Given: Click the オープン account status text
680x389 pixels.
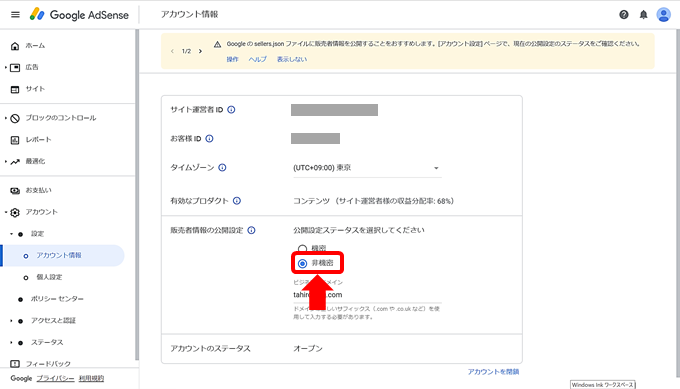Looking at the screenshot, I should [308, 349].
